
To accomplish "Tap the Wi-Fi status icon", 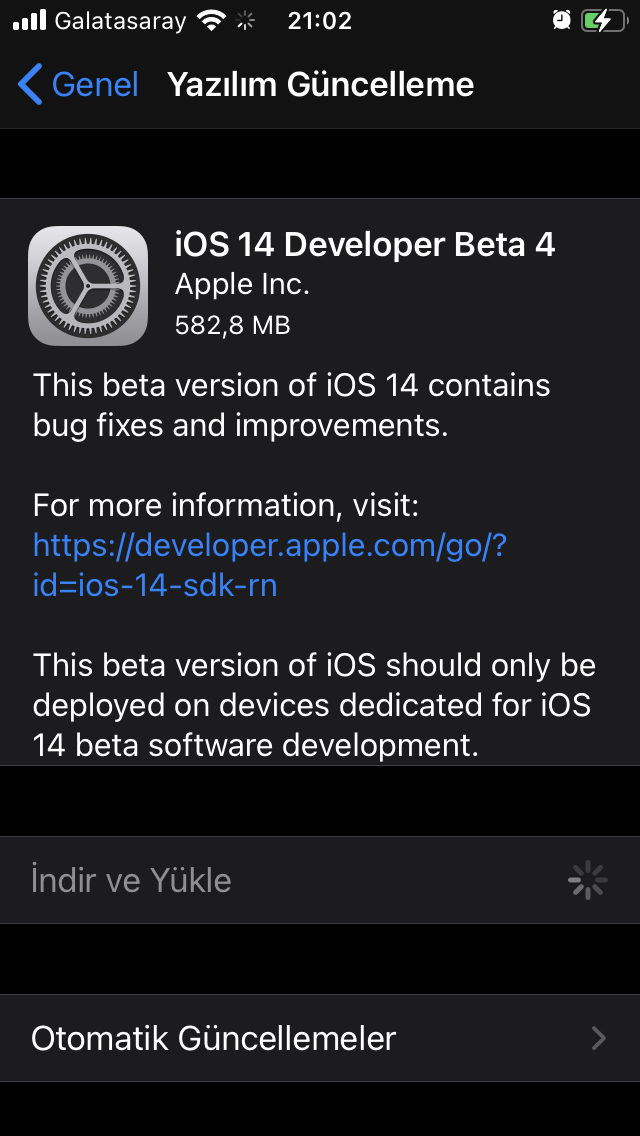I will tap(212, 20).
